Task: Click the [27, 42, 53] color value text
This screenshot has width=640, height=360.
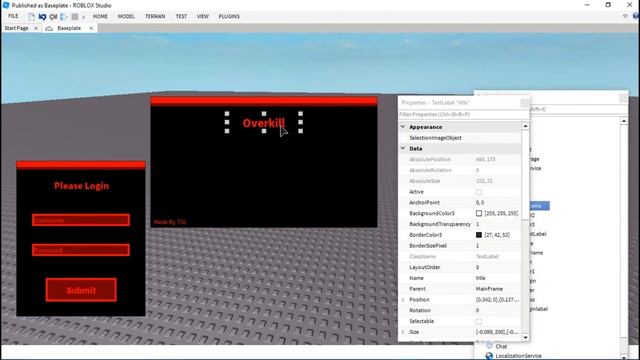Action: 497,235
